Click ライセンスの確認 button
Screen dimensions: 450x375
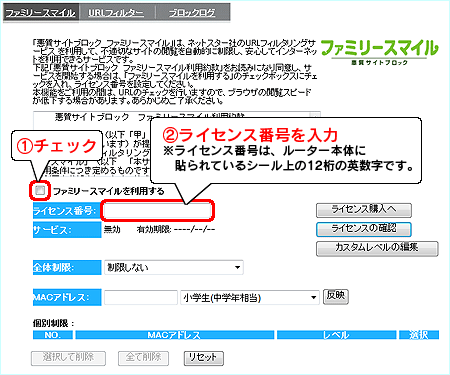[364, 229]
